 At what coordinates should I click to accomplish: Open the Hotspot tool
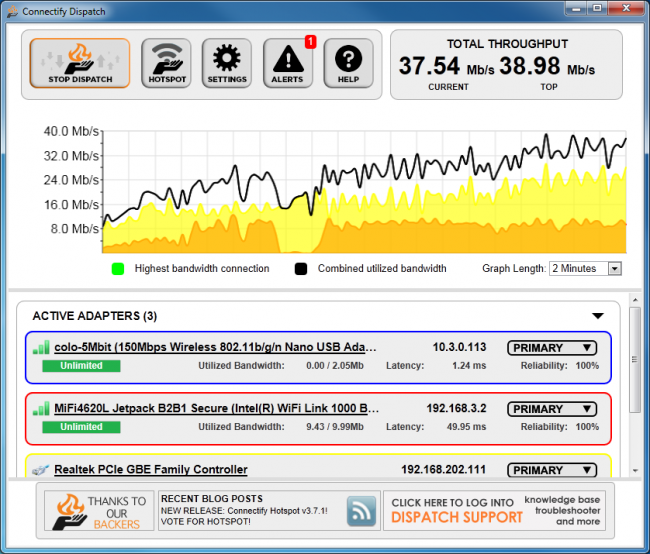tap(166, 63)
